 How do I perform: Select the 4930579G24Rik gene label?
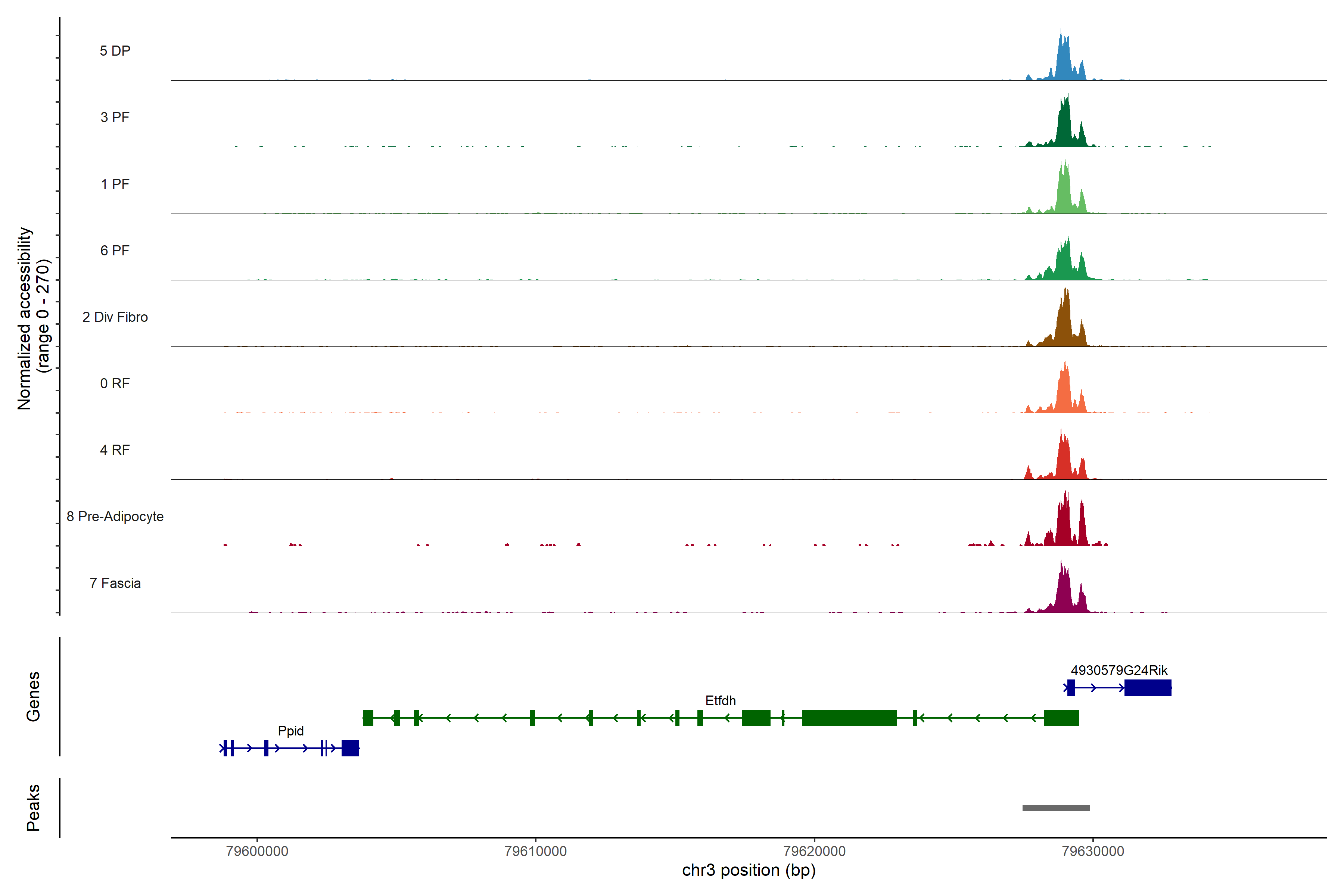(1119, 670)
